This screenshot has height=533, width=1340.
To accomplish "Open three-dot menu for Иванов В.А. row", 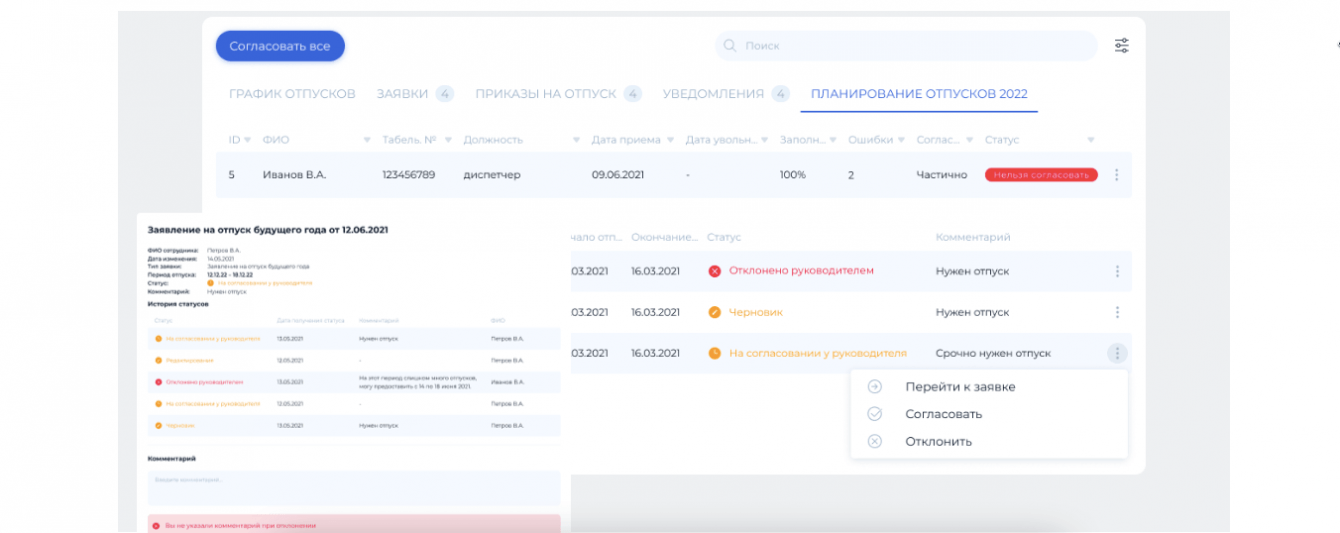I will [1116, 175].
